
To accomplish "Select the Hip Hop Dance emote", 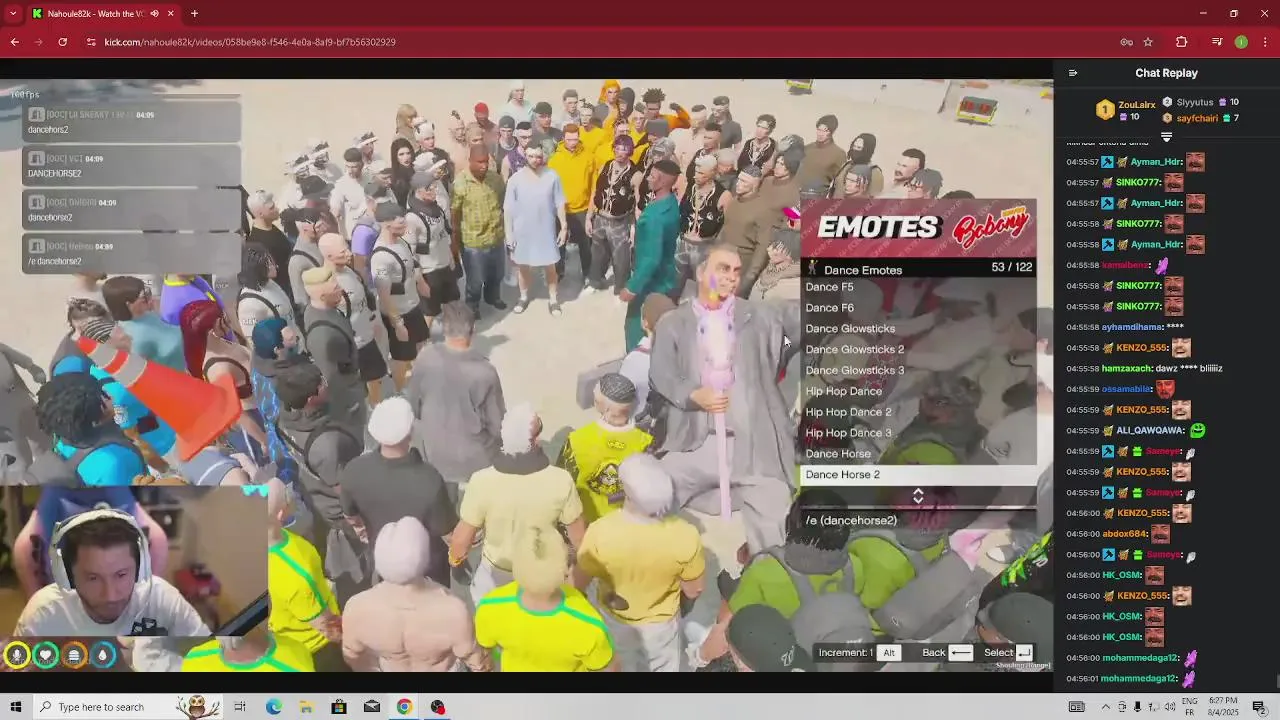I will click(x=918, y=392).
